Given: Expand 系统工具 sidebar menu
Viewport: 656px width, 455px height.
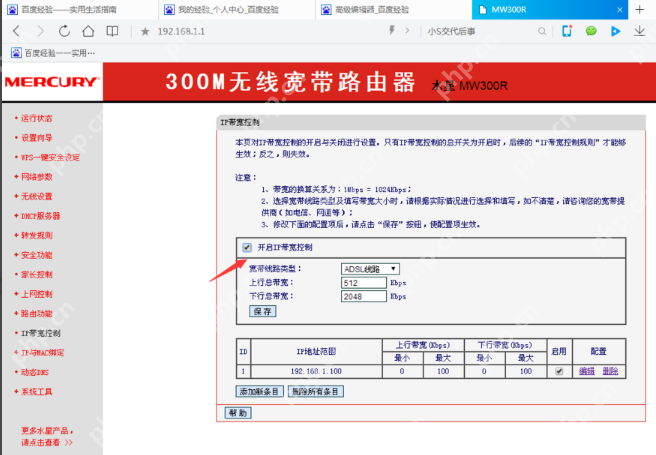Looking at the screenshot, I should (x=37, y=391).
